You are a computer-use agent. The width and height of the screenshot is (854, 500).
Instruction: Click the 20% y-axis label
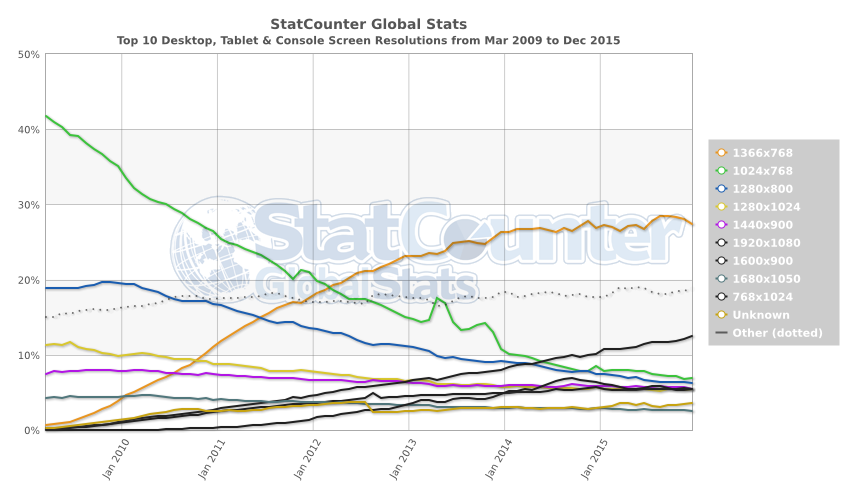[28, 280]
